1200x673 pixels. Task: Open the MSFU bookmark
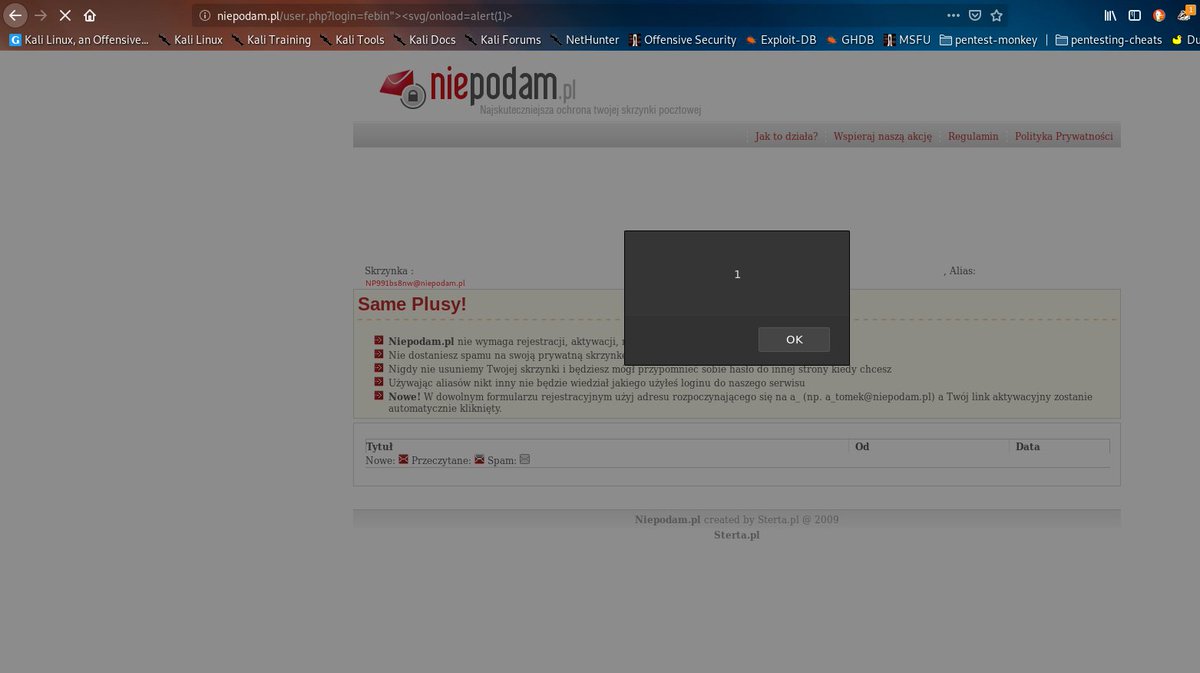[906, 40]
